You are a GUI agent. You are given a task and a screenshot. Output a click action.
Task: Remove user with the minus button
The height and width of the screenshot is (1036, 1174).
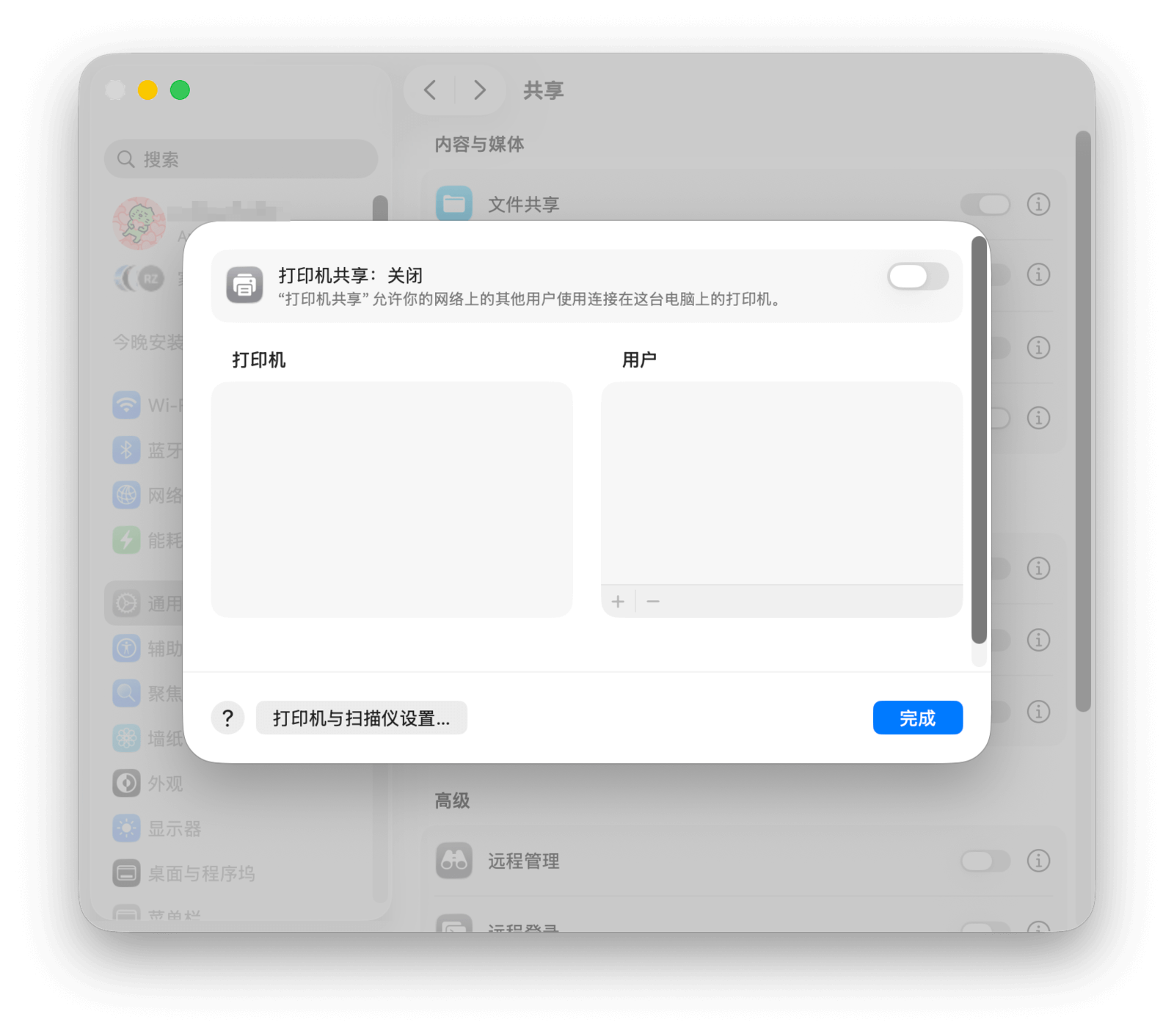click(x=653, y=602)
